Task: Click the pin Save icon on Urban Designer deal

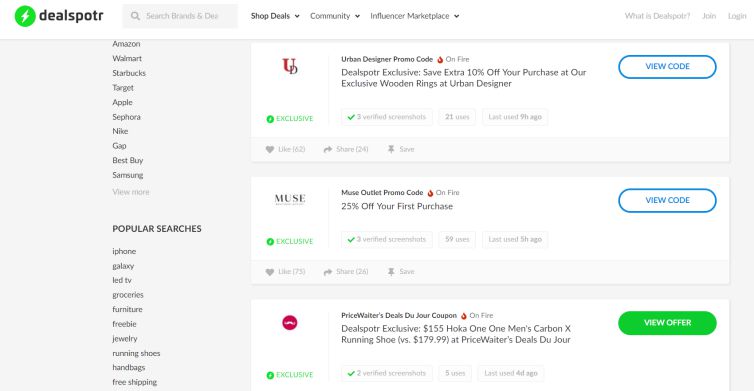Action: click(391, 150)
